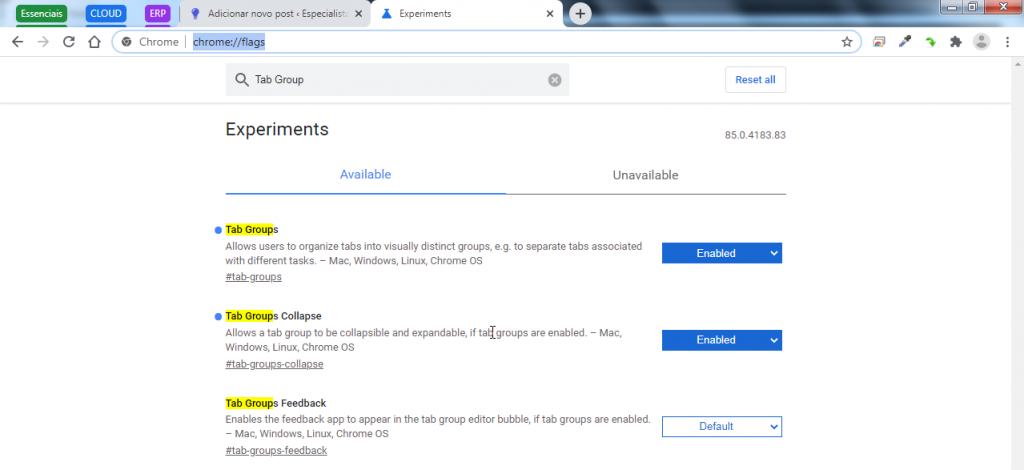
Task: Reload the page with the refresh icon
Action: 69,42
